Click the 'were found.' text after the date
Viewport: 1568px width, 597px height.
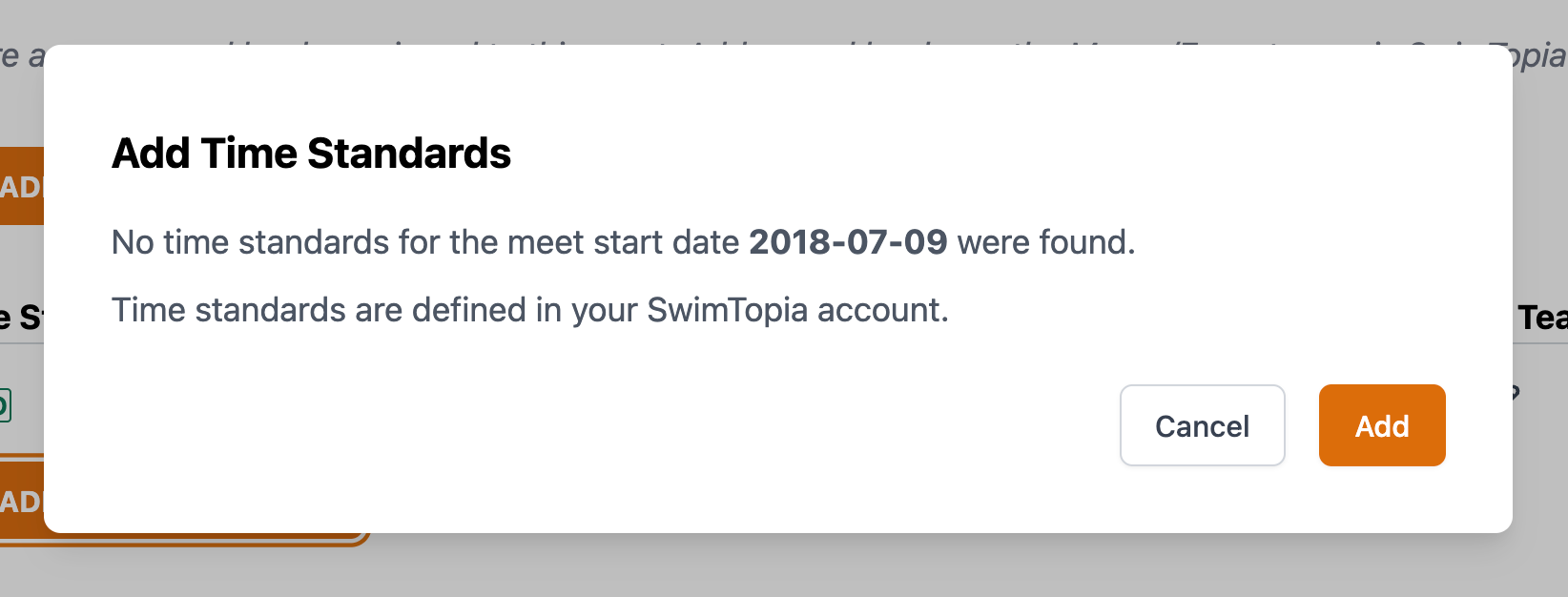(x=1046, y=242)
